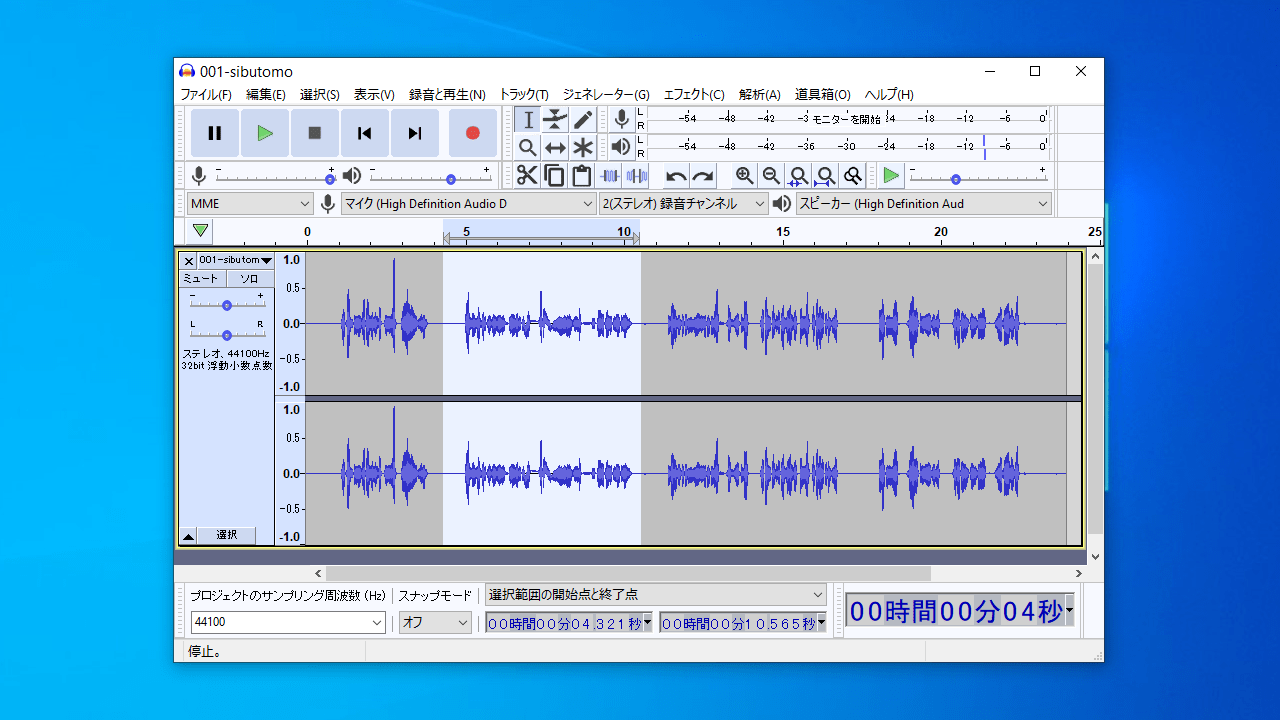Open selection end time format arrow
The width and height of the screenshot is (1280, 720).
[822, 622]
